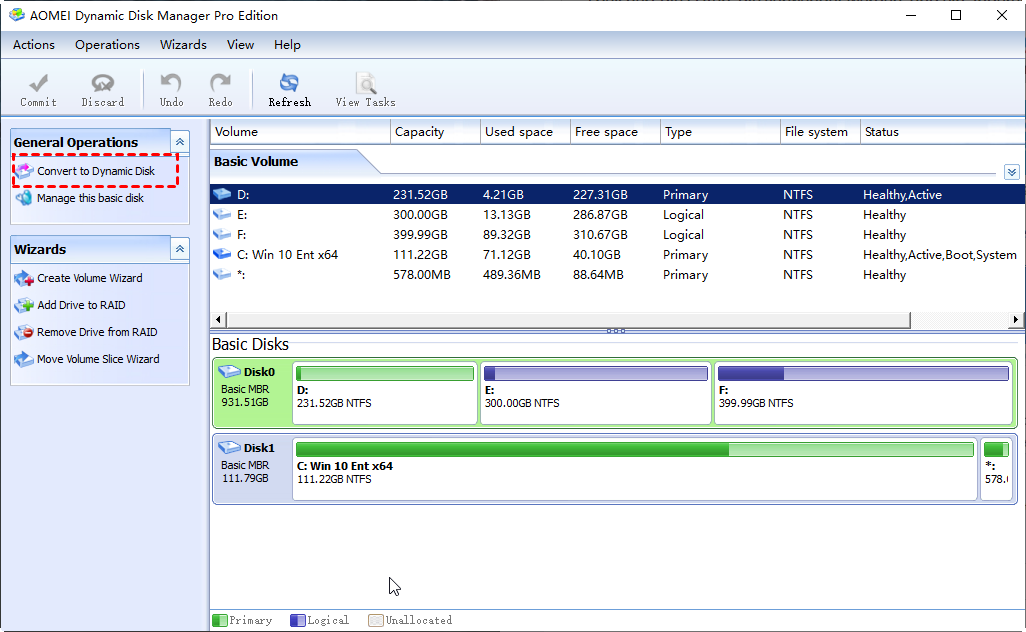The height and width of the screenshot is (632, 1026).
Task: Click the Basic Disks section heading
Action: tap(250, 344)
